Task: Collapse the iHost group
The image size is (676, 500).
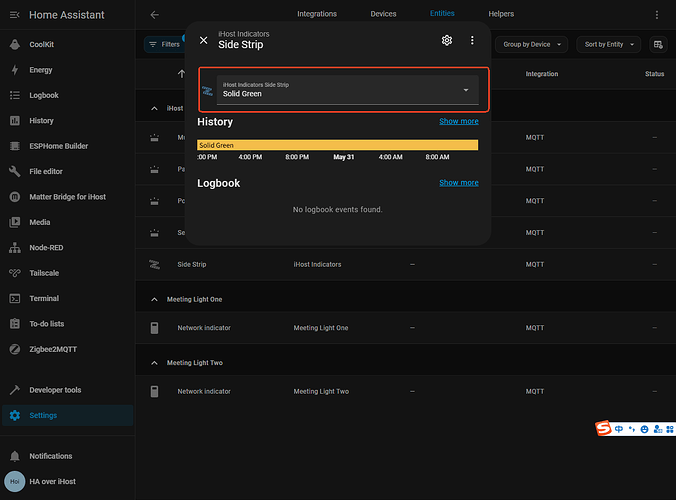Action: click(154, 108)
